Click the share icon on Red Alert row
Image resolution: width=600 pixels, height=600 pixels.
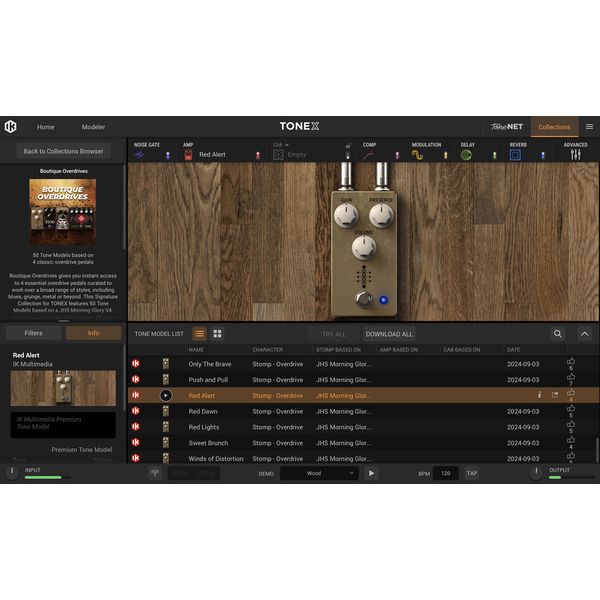point(554,395)
